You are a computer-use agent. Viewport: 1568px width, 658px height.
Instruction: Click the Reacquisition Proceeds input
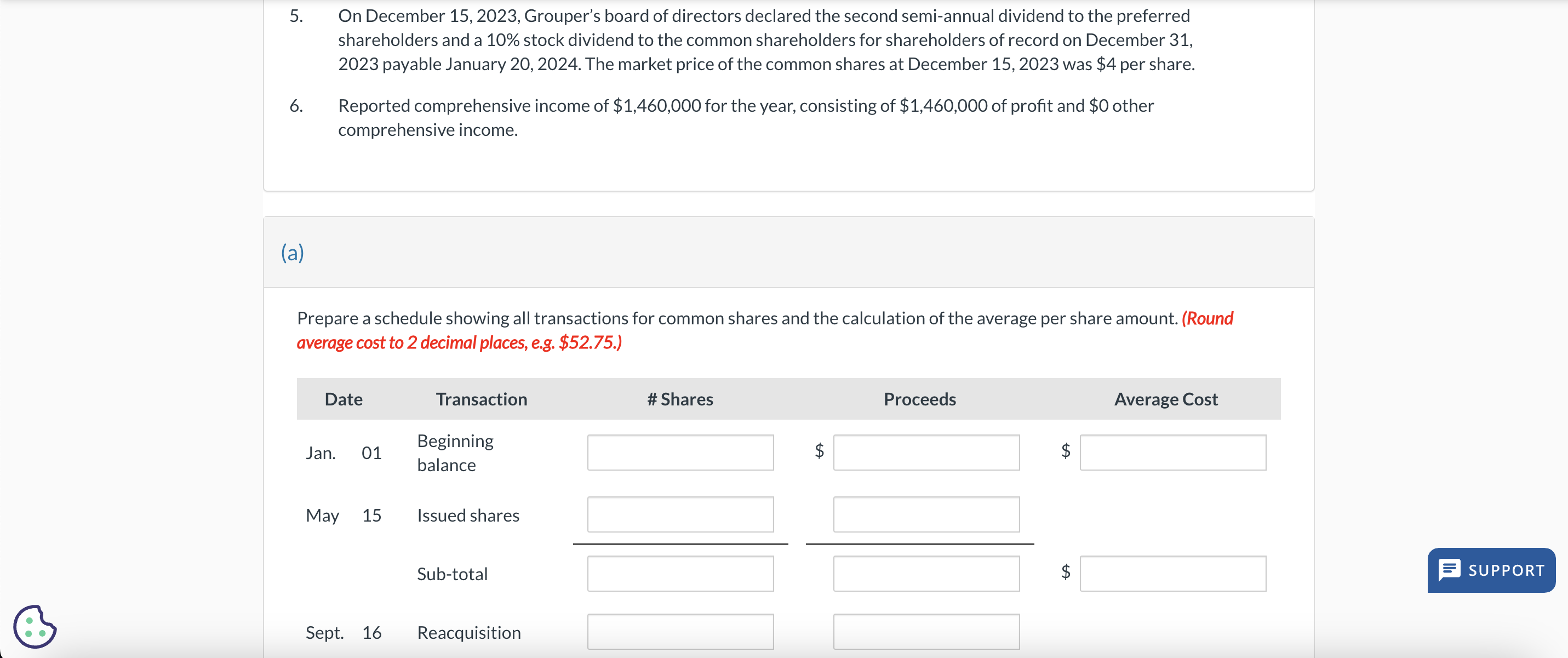click(x=926, y=632)
